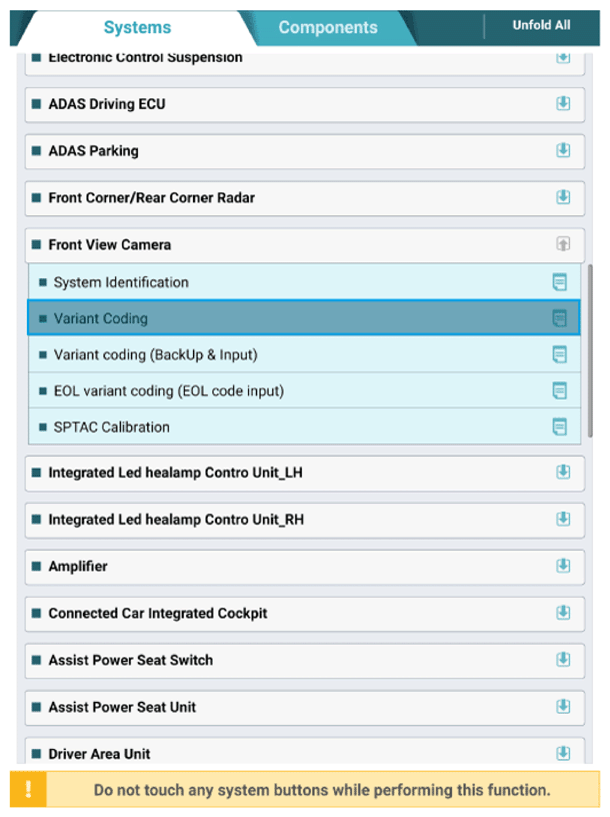Viewport: 610px width, 817px height.
Task: Click the Variant coding (BackUp & Input) document icon
Action: click(x=560, y=354)
